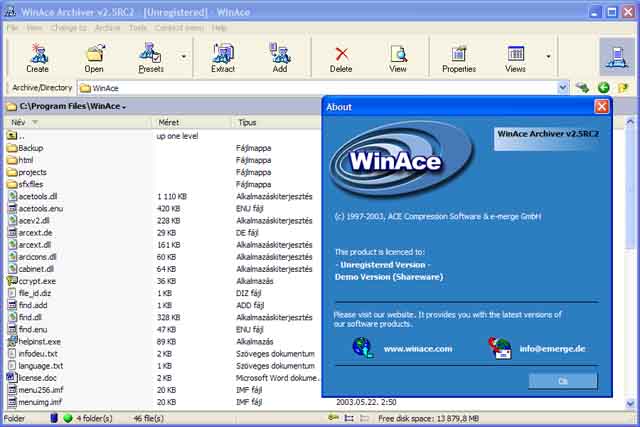Click the green round back arrow icon

tap(603, 87)
